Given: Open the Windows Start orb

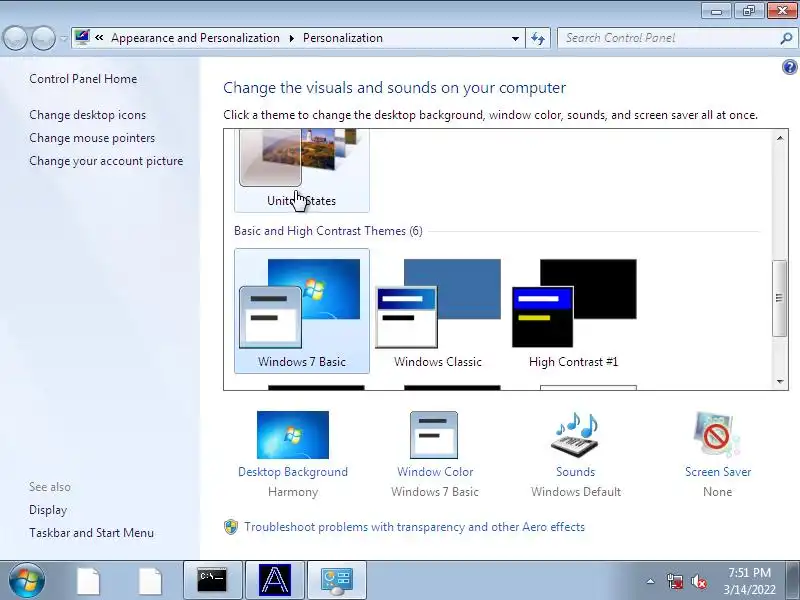Looking at the screenshot, I should [x=26, y=580].
